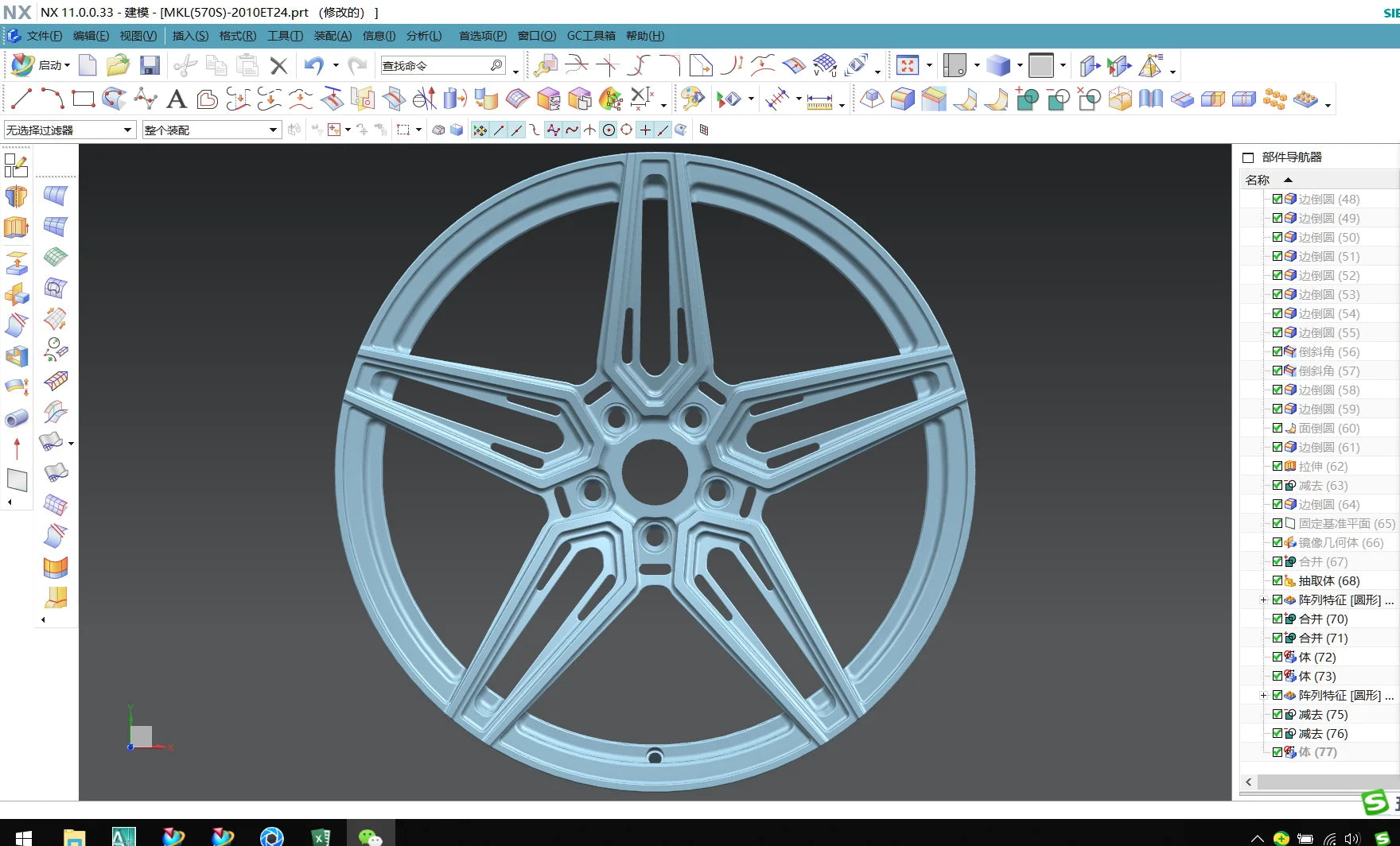The height and width of the screenshot is (846, 1400).
Task: Click the Undo arrow icon
Action: click(x=313, y=65)
